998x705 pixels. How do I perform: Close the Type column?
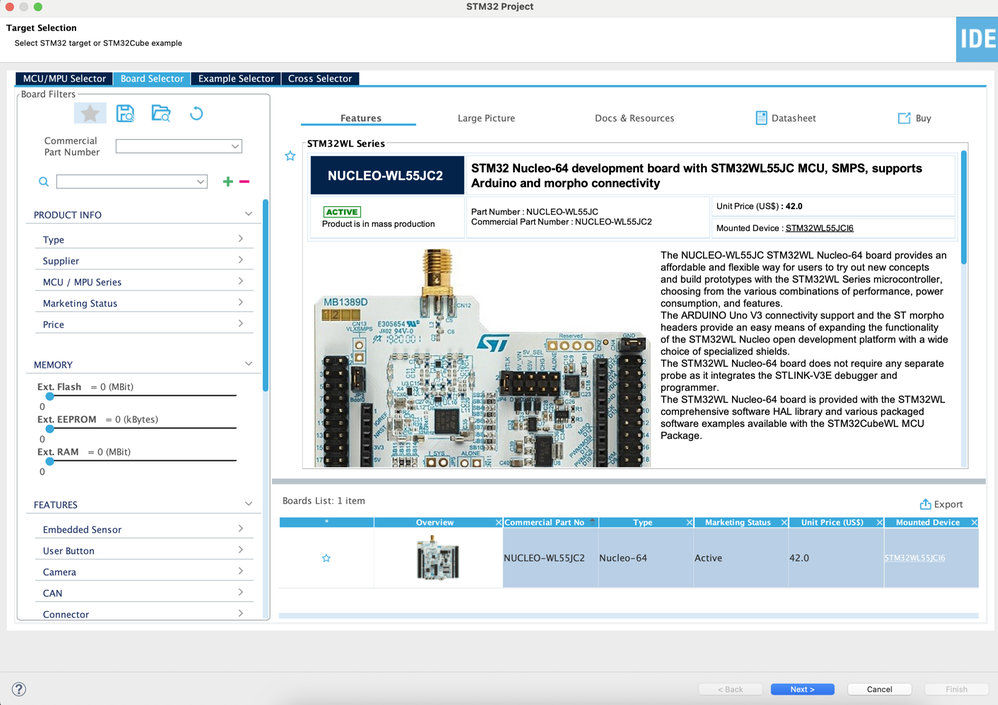[689, 522]
